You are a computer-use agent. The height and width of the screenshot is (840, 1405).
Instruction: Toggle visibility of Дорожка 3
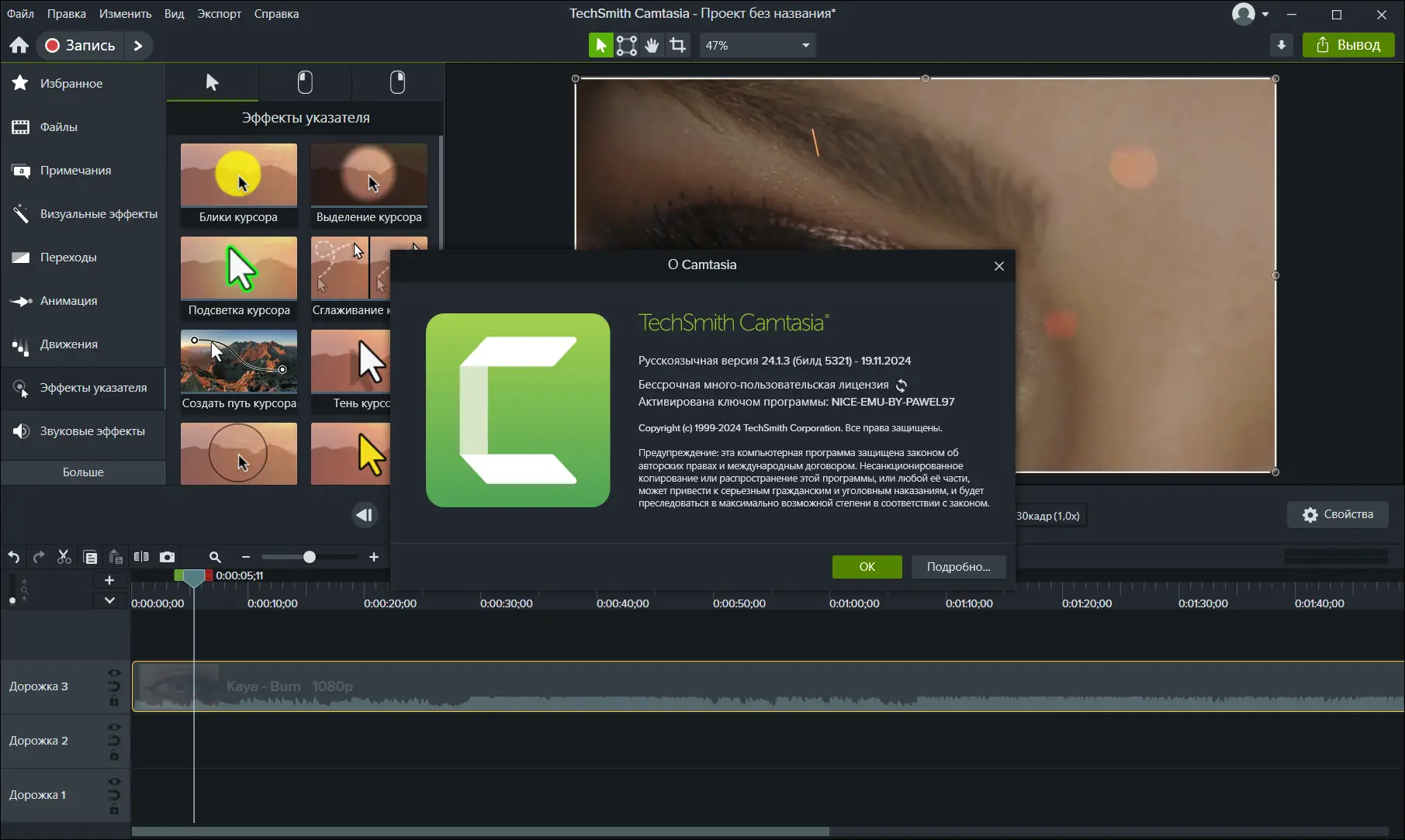pyautogui.click(x=114, y=673)
